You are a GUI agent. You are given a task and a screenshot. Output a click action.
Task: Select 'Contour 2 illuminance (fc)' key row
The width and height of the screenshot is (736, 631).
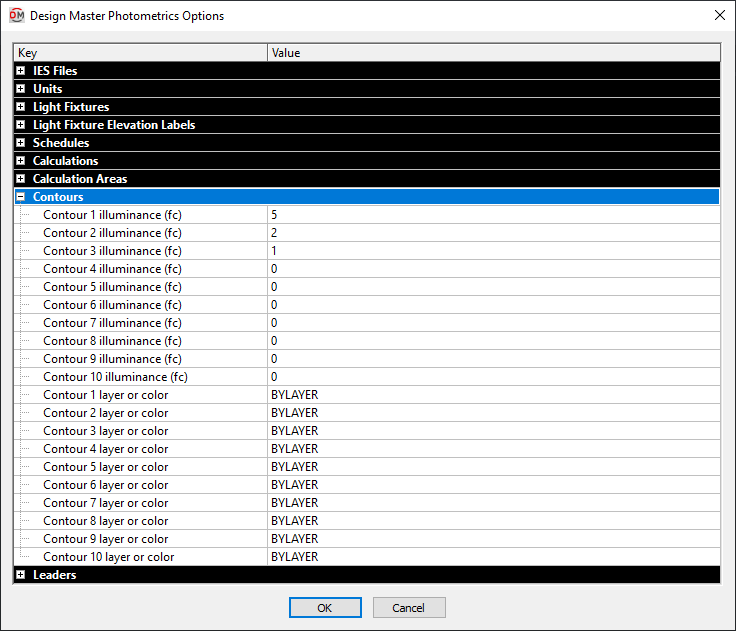tap(112, 233)
